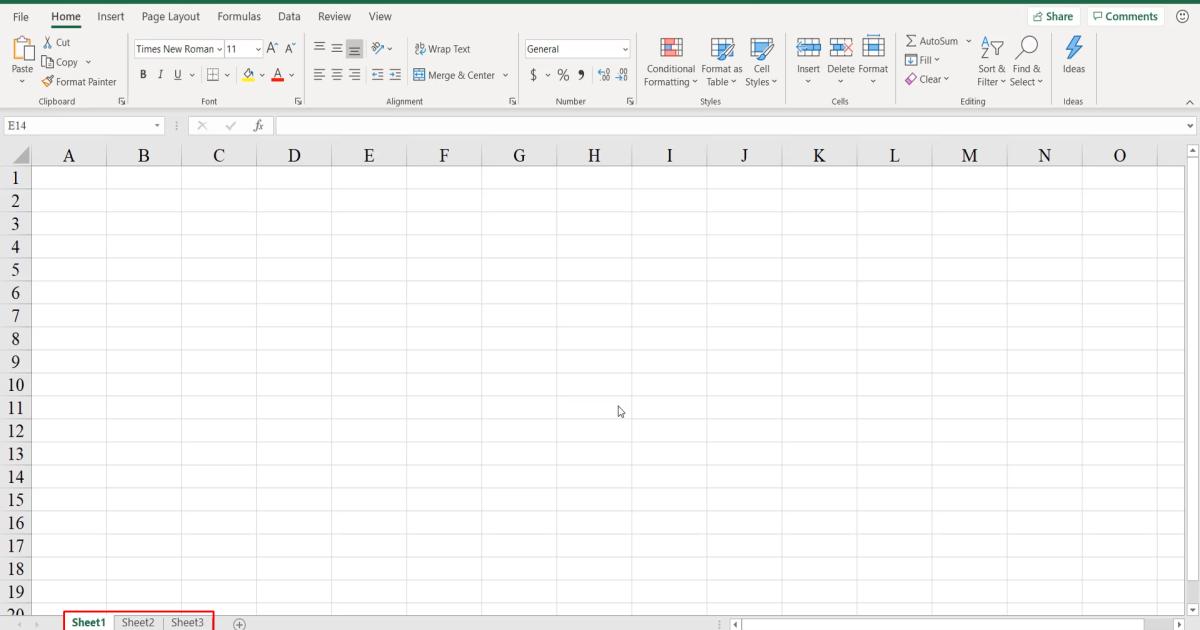Toggle bold formatting
The image size is (1200, 630).
(143, 74)
